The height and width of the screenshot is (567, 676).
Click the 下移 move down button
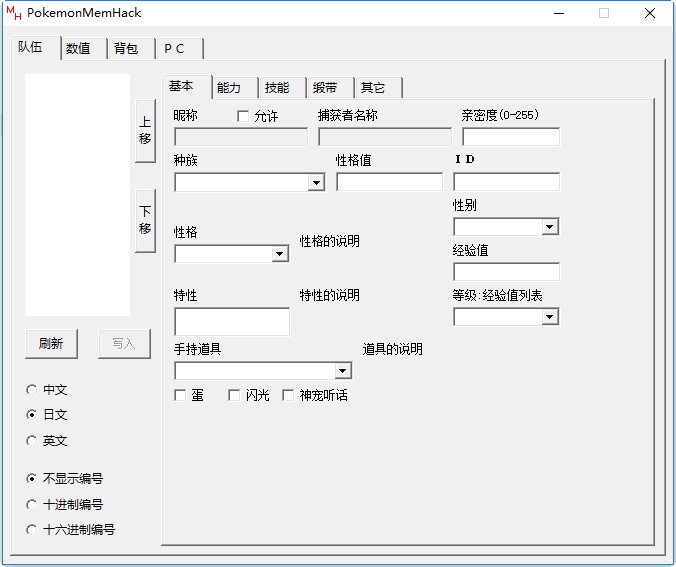[145, 221]
